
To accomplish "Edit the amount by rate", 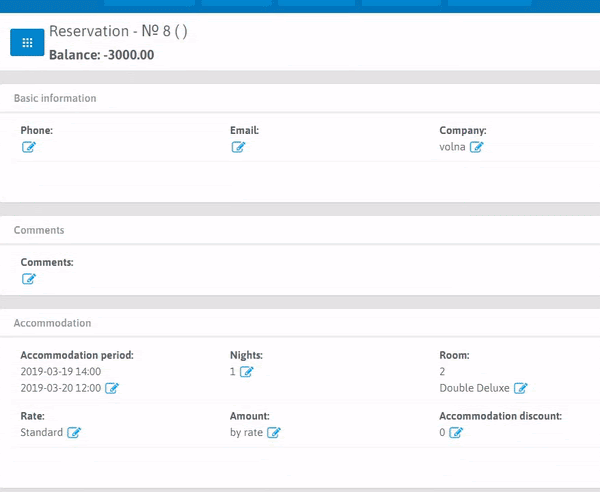I will 274,433.
